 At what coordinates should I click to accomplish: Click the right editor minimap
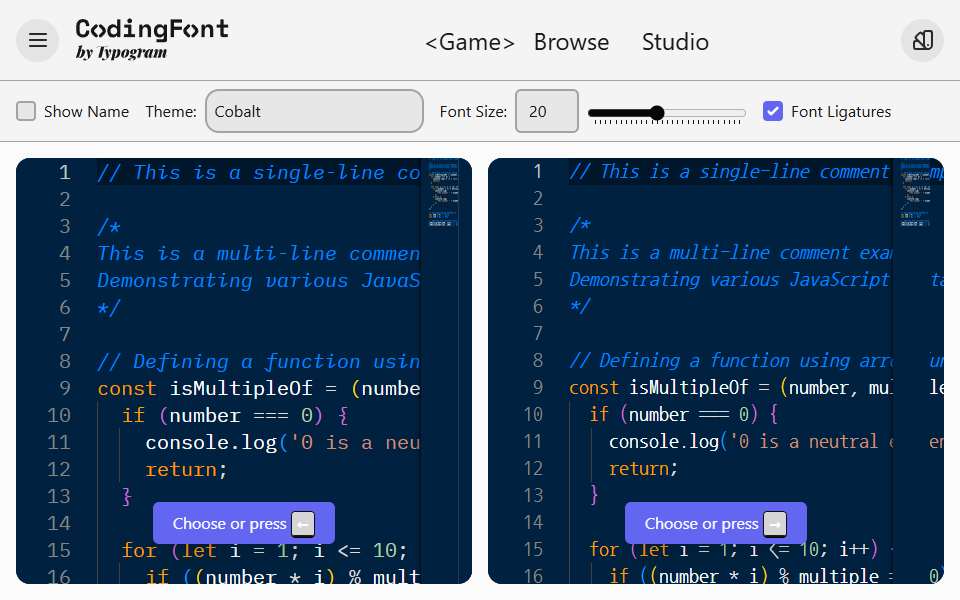[x=915, y=195]
